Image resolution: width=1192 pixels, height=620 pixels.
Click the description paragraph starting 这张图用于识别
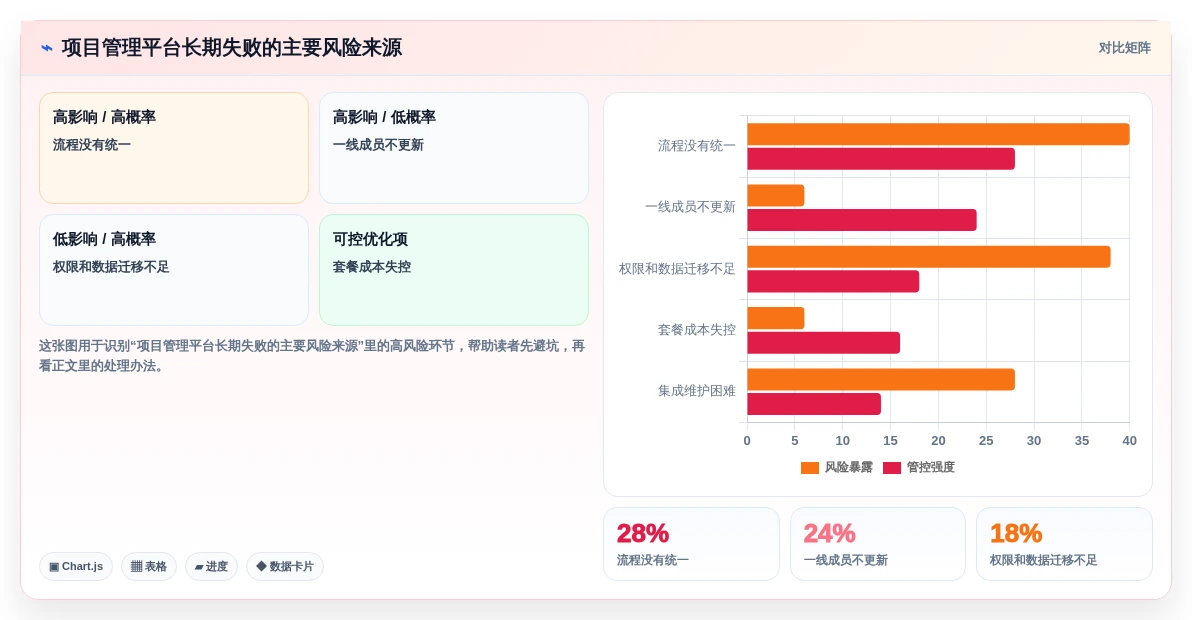point(312,356)
